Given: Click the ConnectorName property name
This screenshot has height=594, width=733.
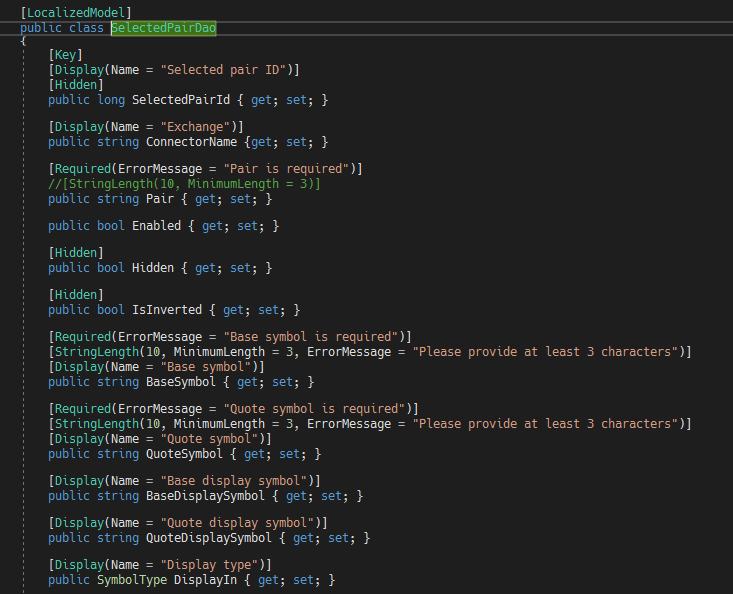Looking at the screenshot, I should tap(192, 142).
